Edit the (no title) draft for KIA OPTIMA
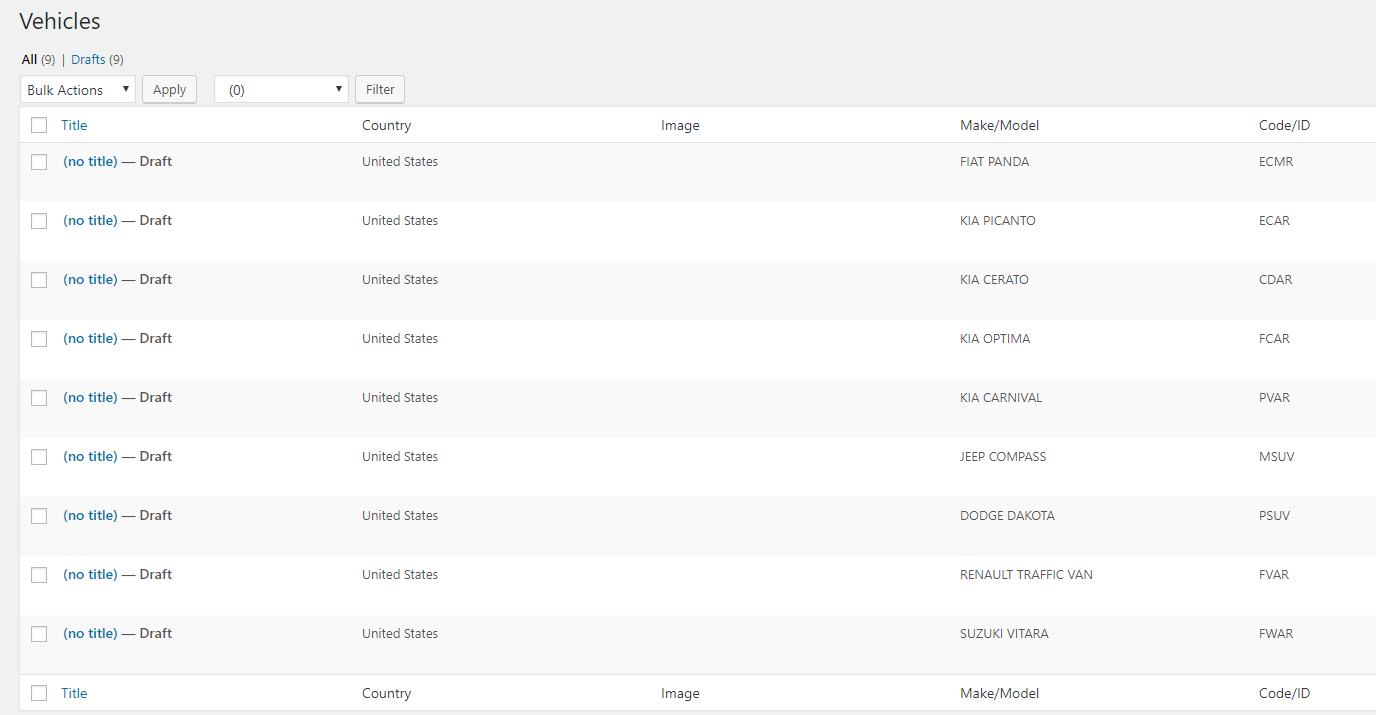1376x715 pixels. pos(90,338)
